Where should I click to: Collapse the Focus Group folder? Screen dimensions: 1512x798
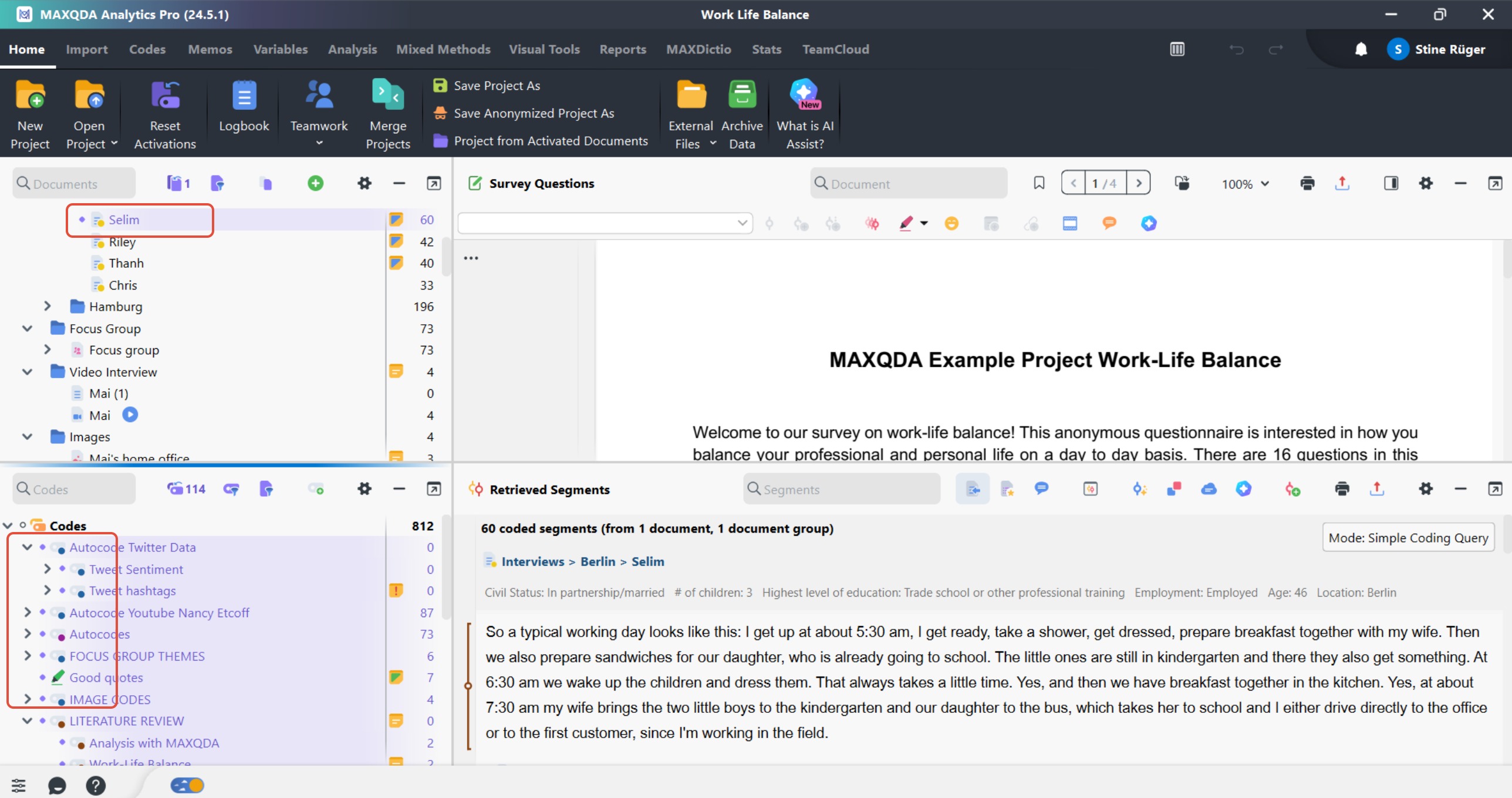27,328
